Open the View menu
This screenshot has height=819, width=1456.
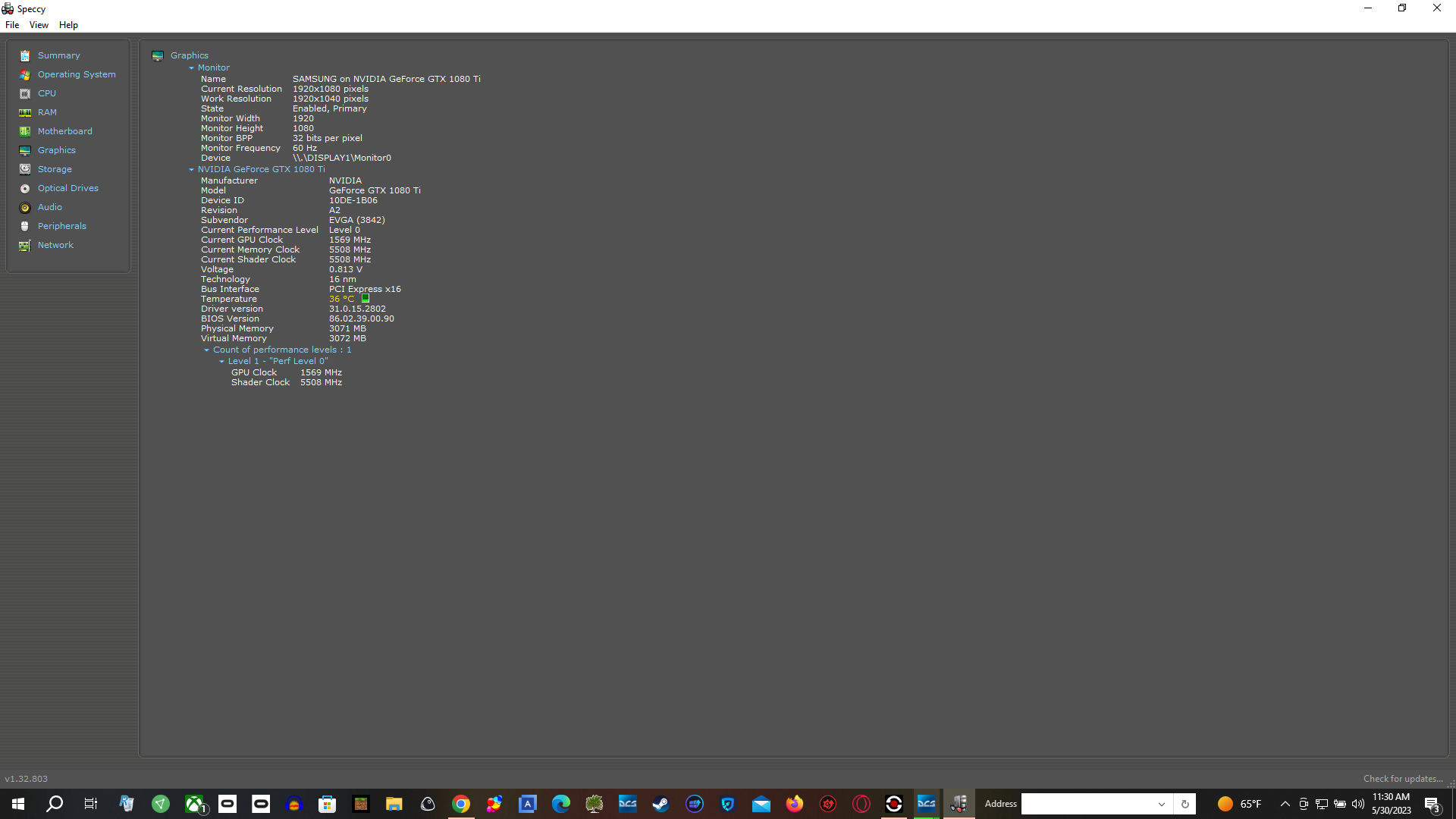[39, 25]
